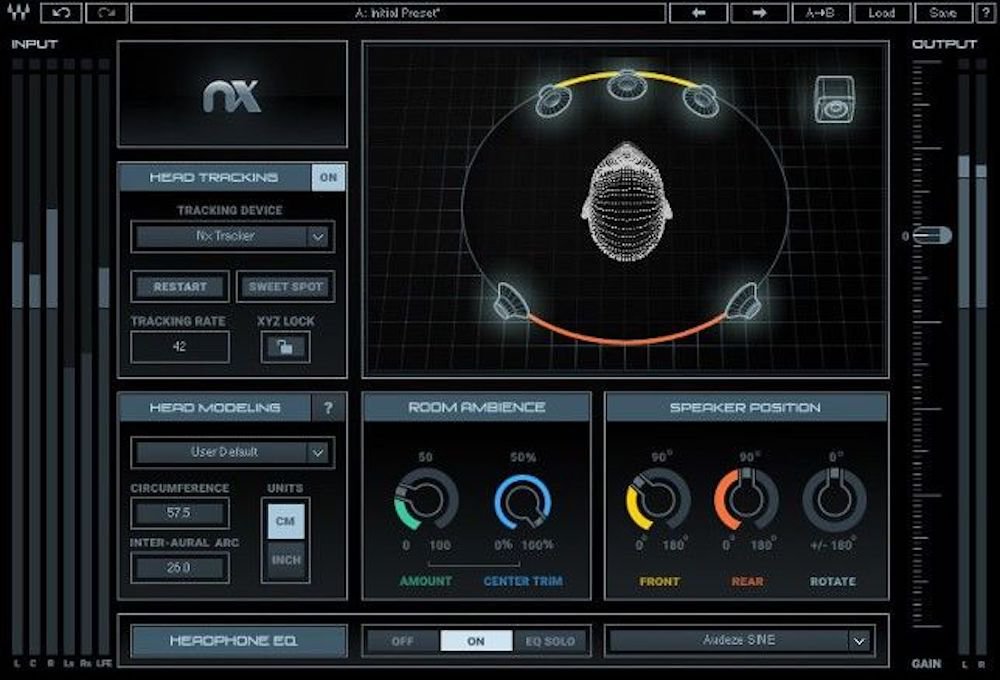
Task: Click the undo arrow in top bar
Action: click(63, 13)
